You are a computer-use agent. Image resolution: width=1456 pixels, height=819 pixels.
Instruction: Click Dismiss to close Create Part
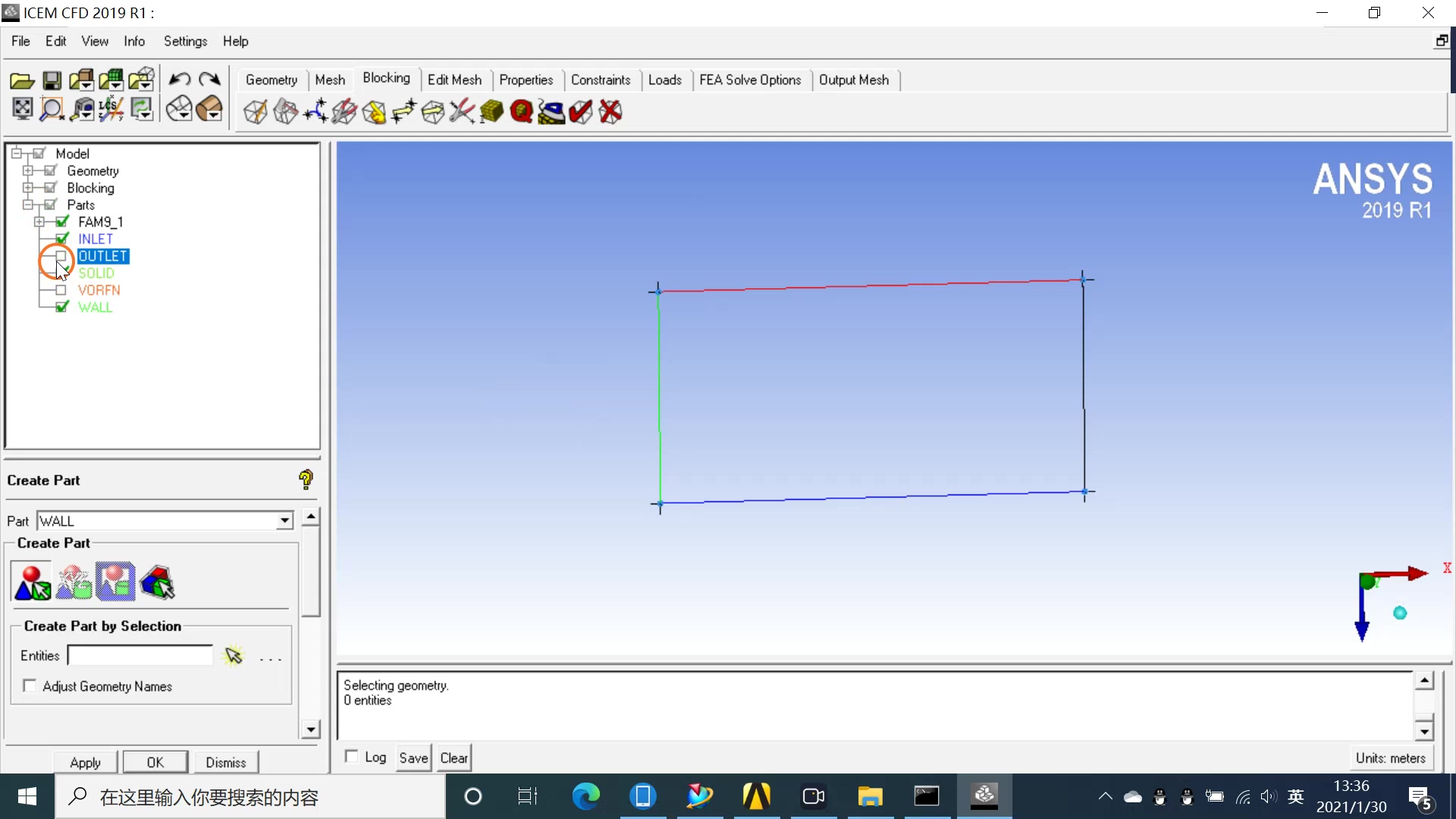(225, 762)
